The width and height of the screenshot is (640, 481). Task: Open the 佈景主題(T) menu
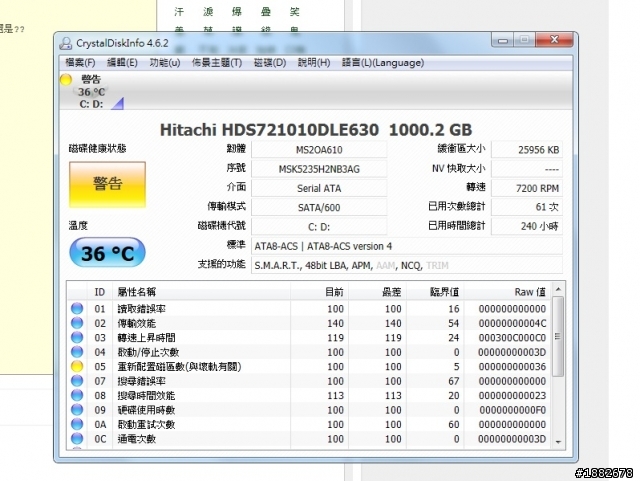(217, 63)
